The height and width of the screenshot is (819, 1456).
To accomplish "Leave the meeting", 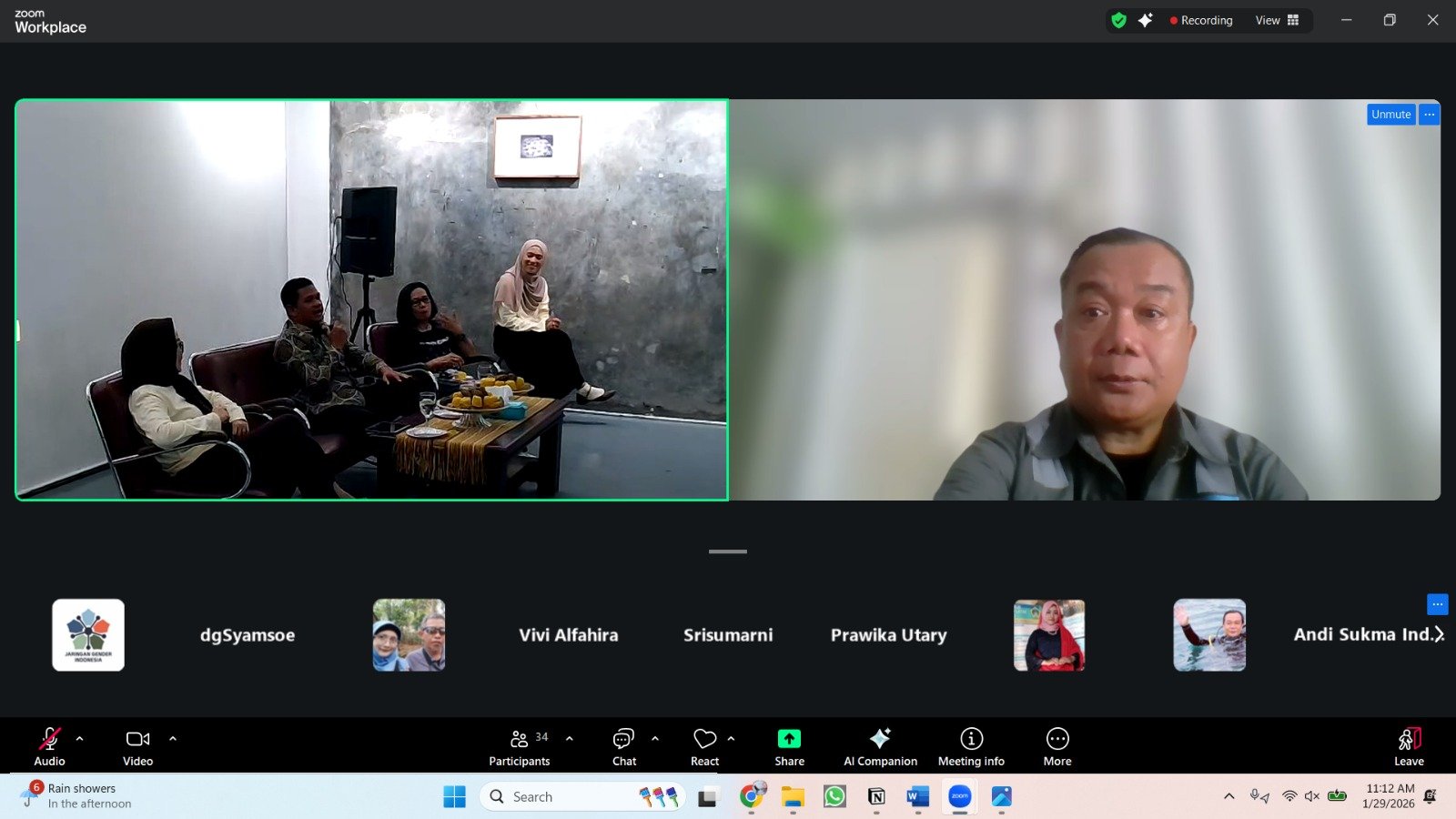I will coord(1409,747).
